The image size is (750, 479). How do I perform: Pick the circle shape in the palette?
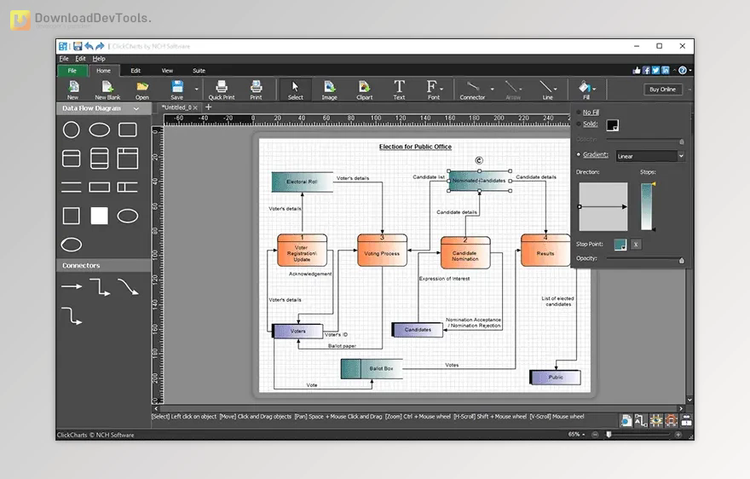[x=71, y=130]
